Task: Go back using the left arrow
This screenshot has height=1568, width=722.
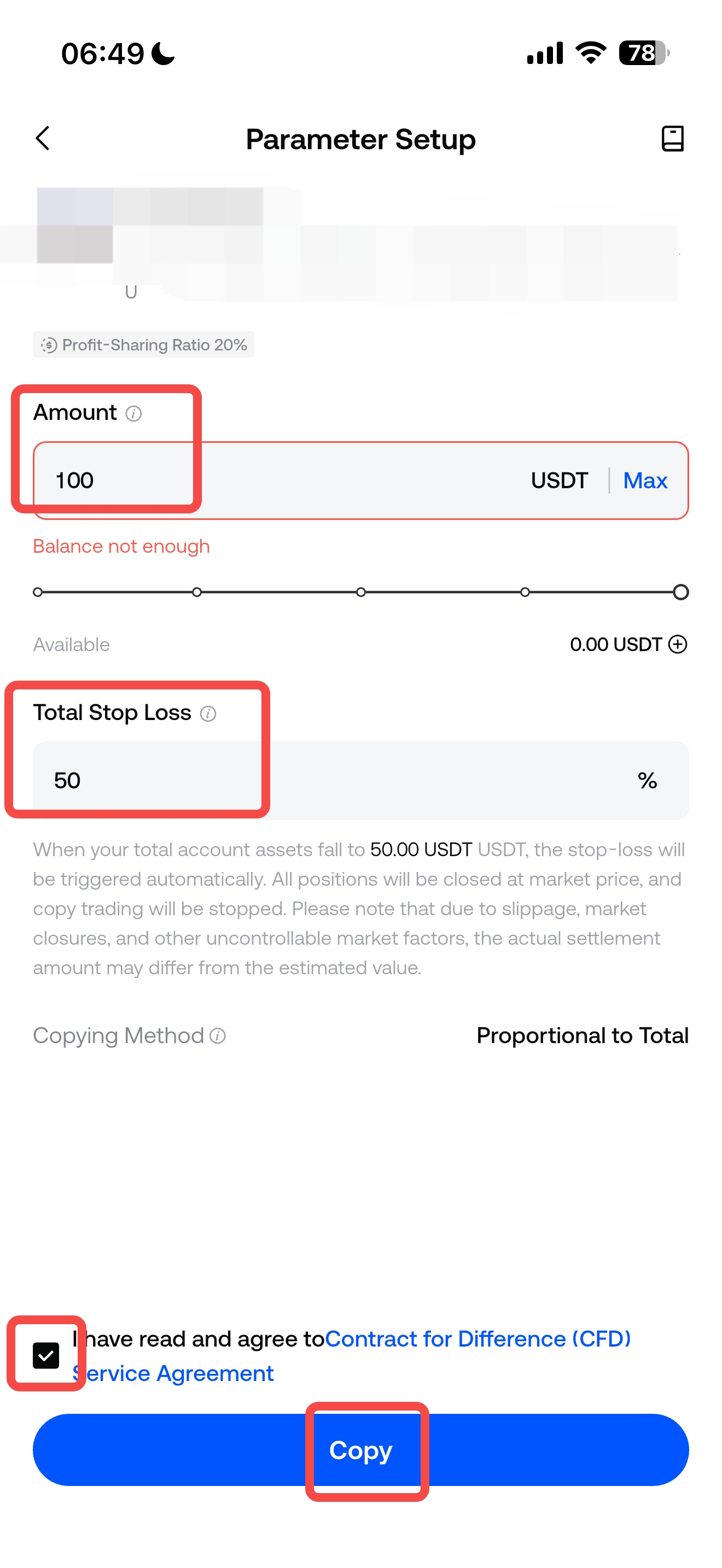Action: coord(43,139)
